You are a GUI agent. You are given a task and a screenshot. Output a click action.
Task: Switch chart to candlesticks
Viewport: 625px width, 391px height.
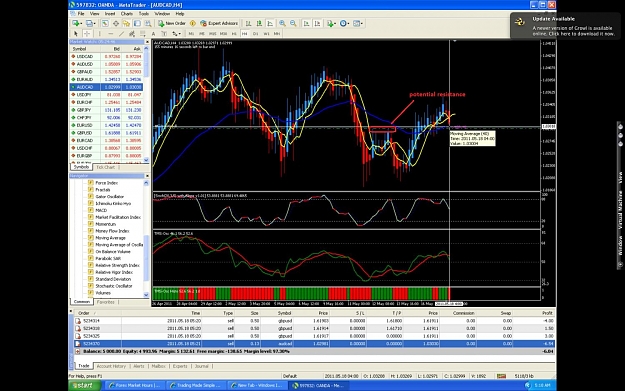[x=259, y=24]
